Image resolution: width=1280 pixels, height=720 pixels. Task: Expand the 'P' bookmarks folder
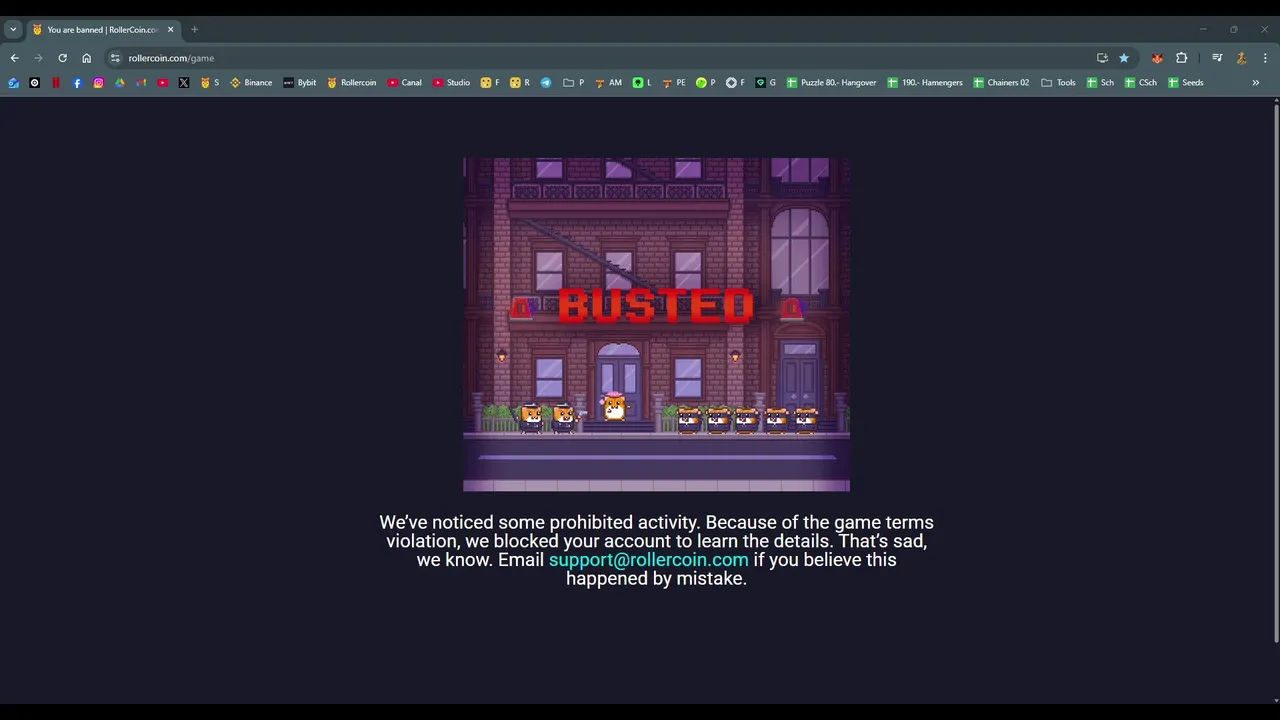574,83
